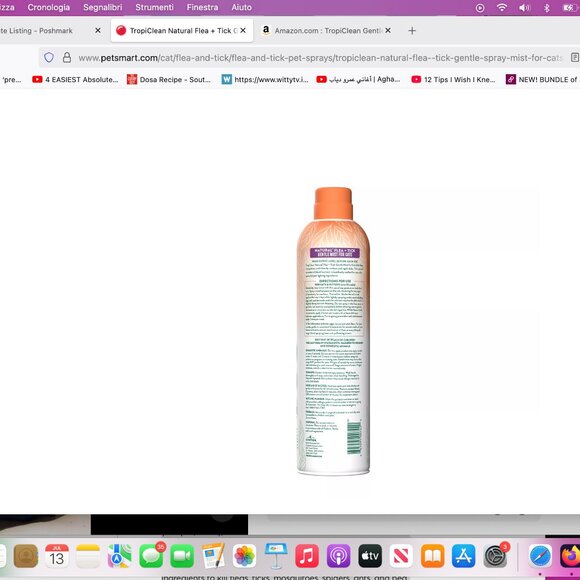Click the battery status icon
580x580 pixels.
569,8
